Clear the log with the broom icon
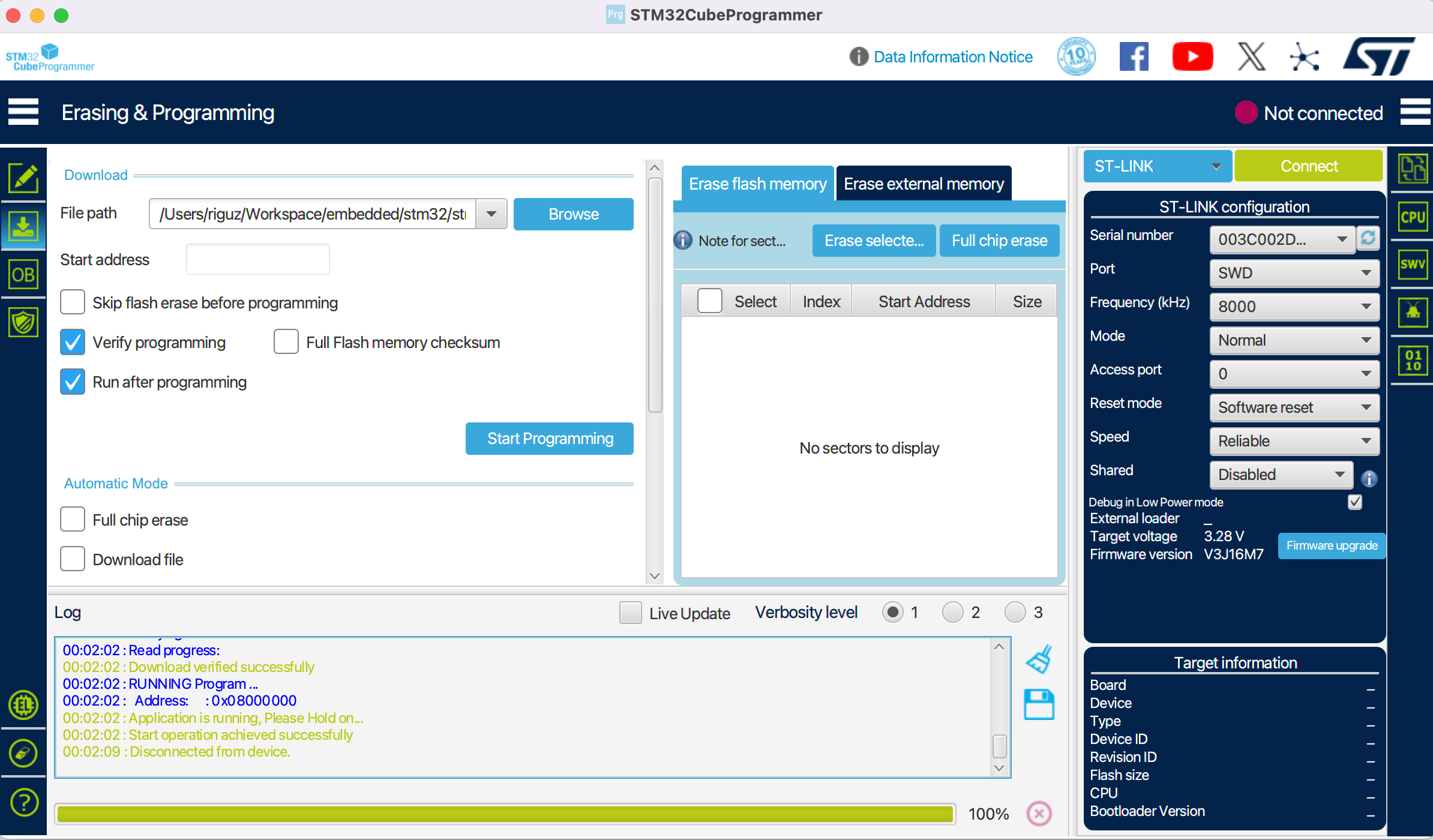1433x840 pixels. coord(1039,659)
